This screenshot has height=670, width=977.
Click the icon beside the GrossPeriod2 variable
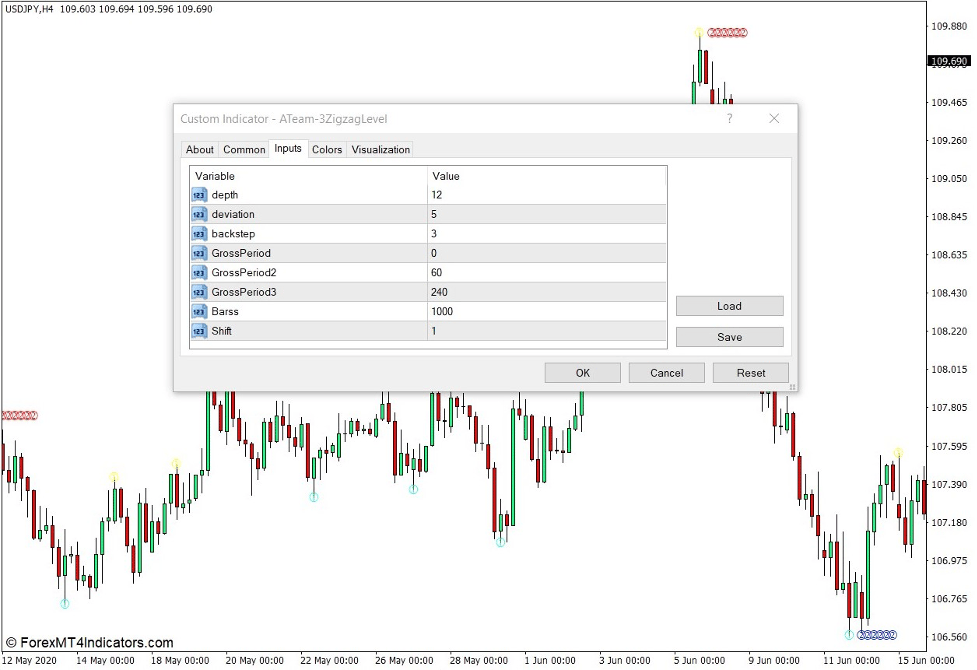pyautogui.click(x=199, y=273)
